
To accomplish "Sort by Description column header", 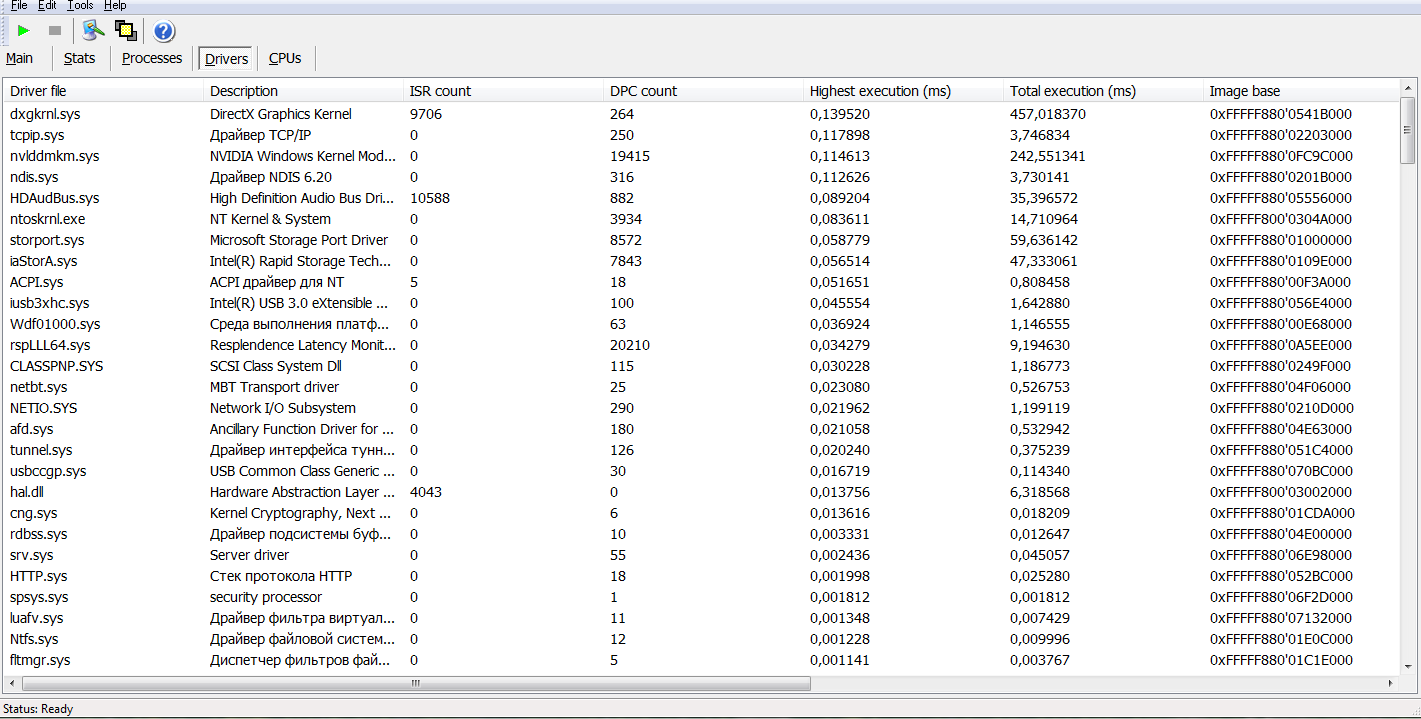I will coord(303,91).
